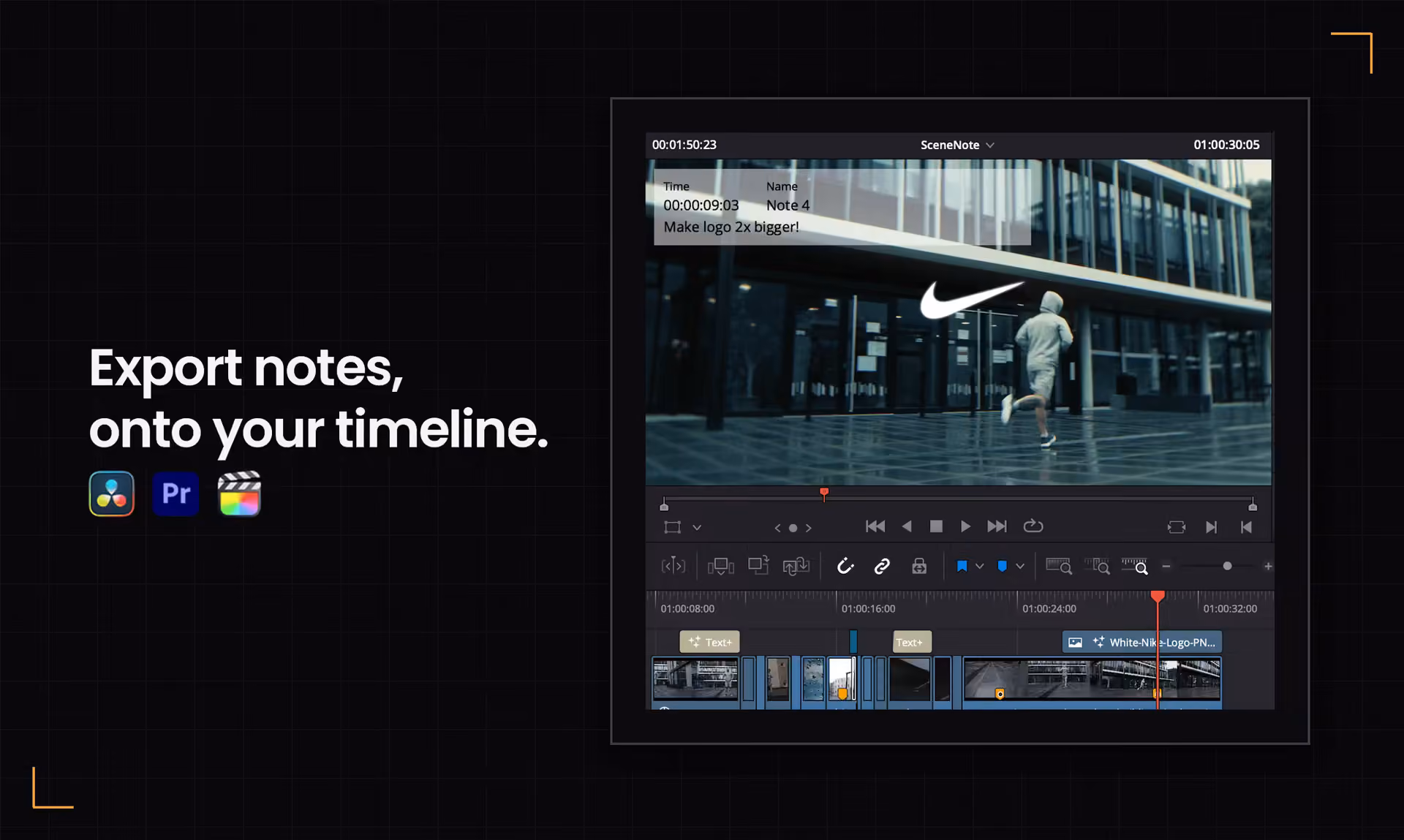
Task: Toggle position lock icon
Action: (x=919, y=566)
